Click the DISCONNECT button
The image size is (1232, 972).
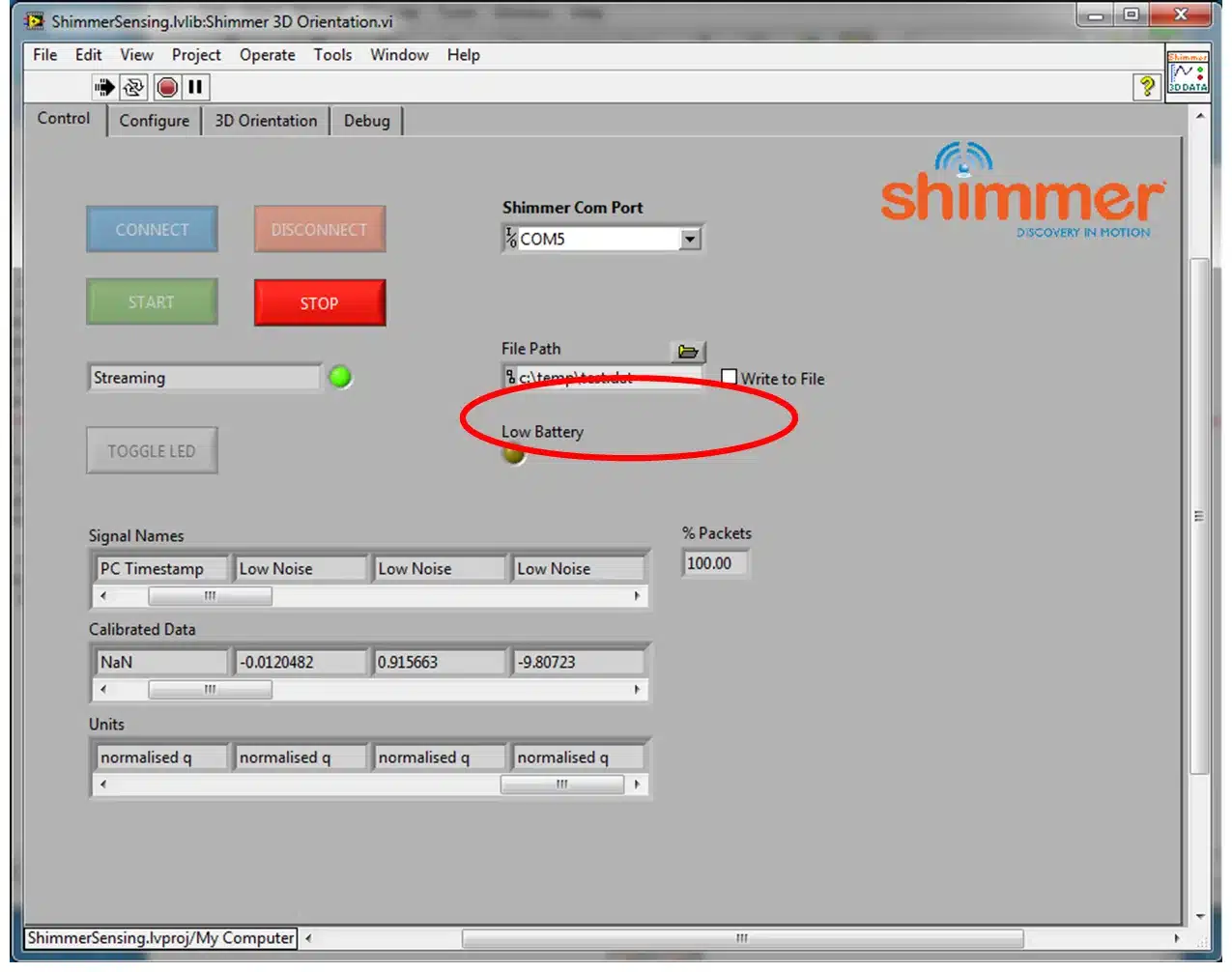click(319, 229)
